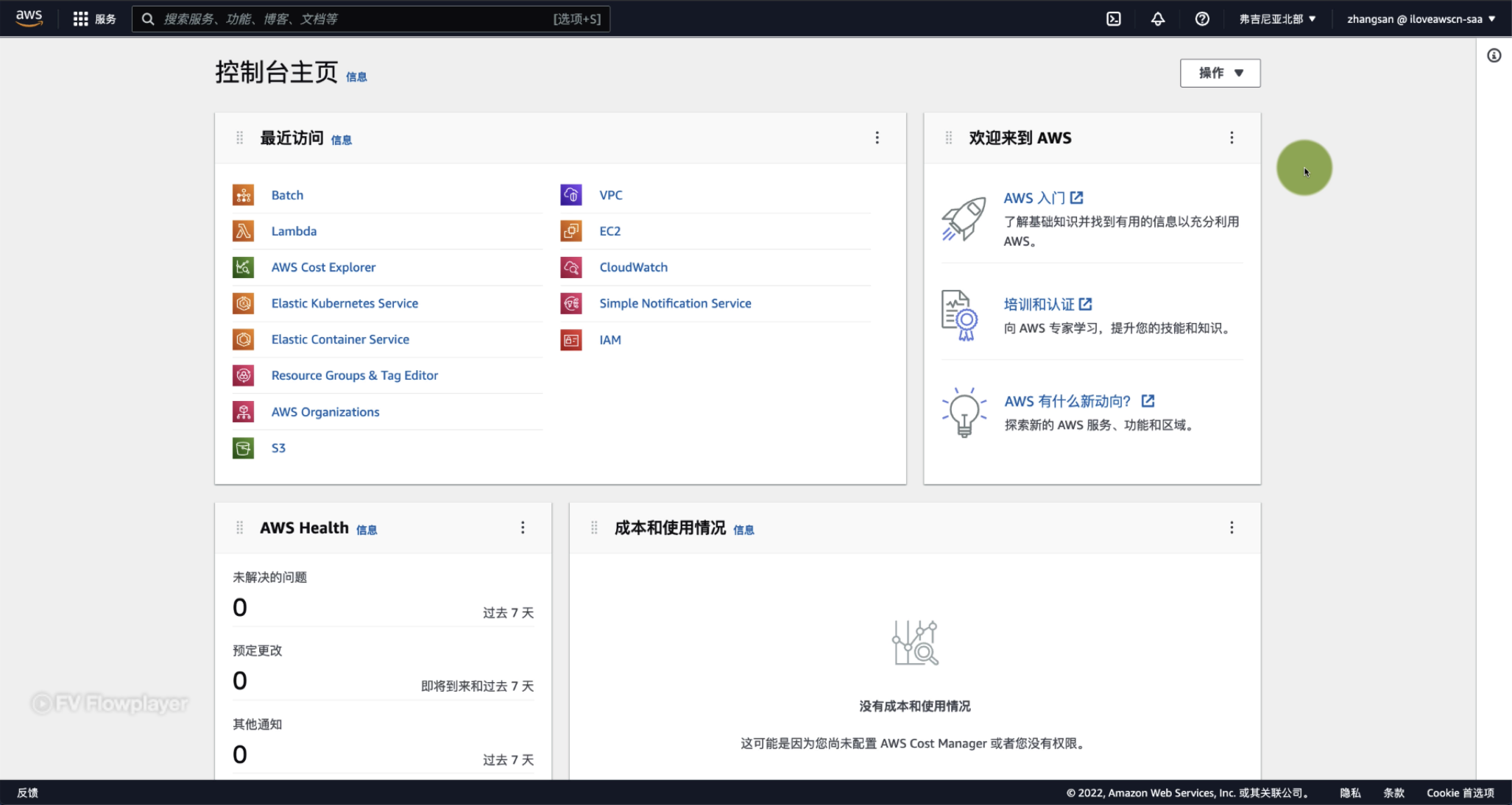Viewport: 1512px width, 805px height.
Task: Open the AWS 有什么新动向 link
Action: coord(1079,401)
